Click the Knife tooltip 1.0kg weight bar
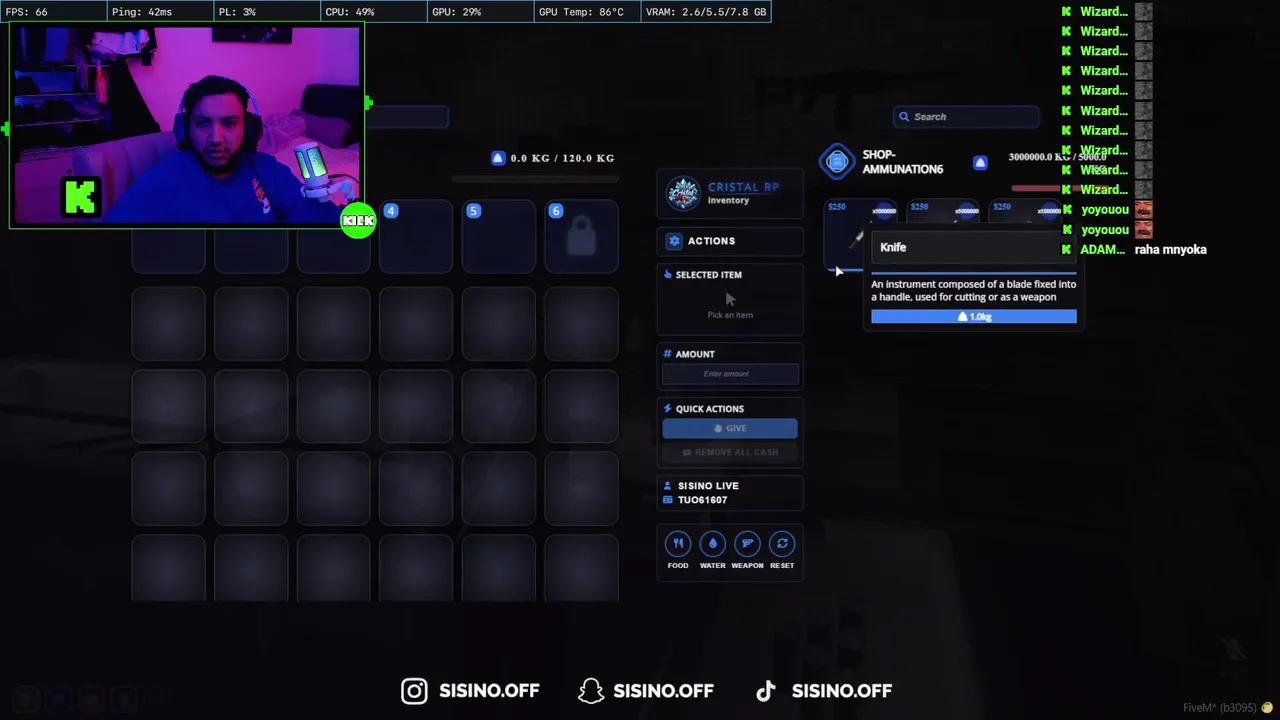The image size is (1280, 720). [x=974, y=317]
